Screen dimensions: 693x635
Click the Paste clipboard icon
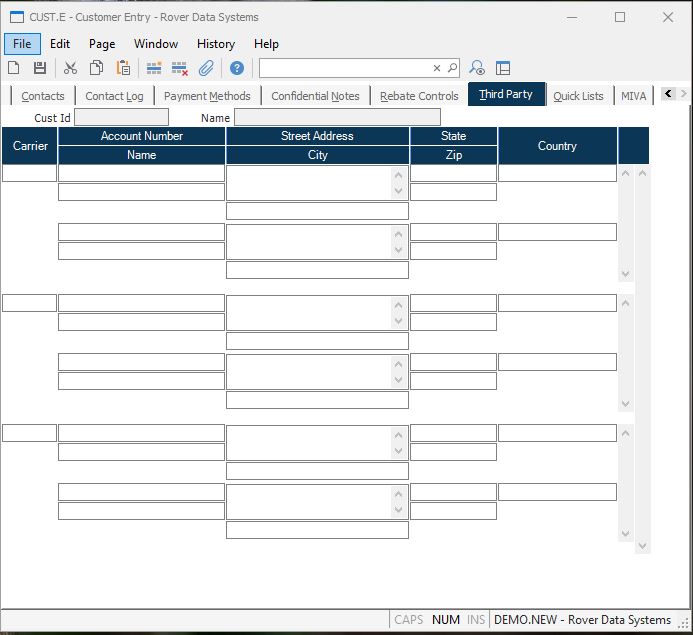pyautogui.click(x=123, y=68)
